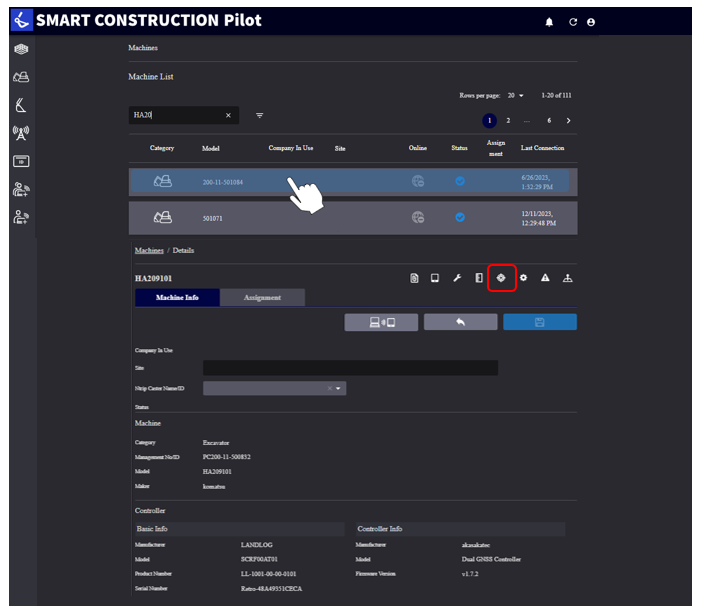Click the 12/11/2023 last connection cell
The image size is (705, 614).
539,218
